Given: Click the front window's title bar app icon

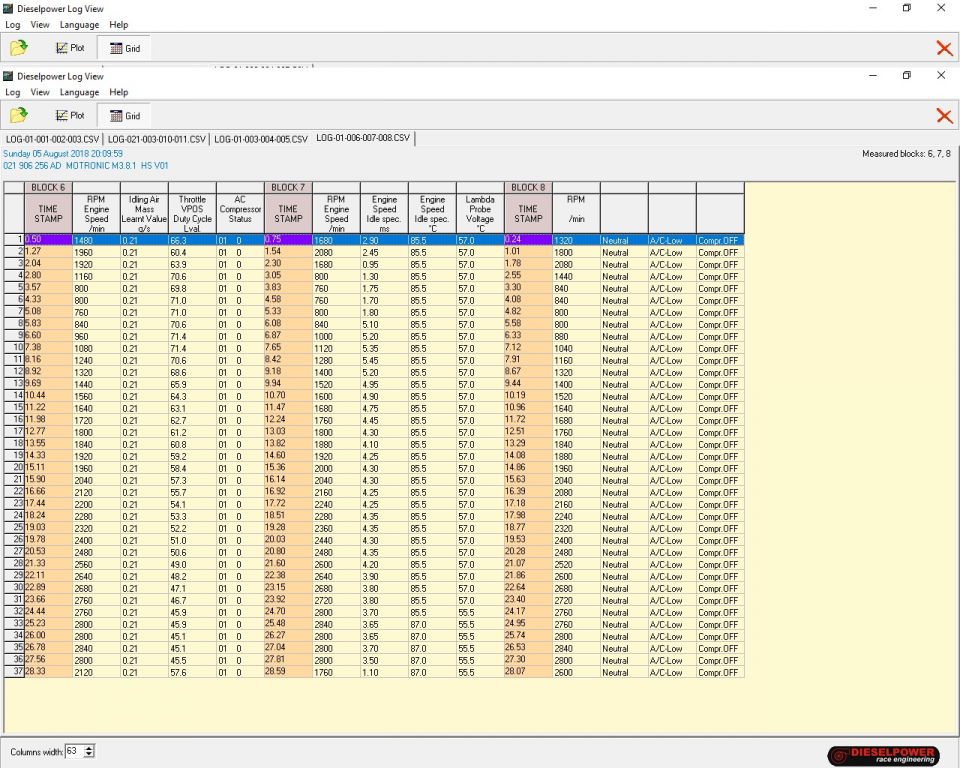Looking at the screenshot, I should click(x=8, y=76).
